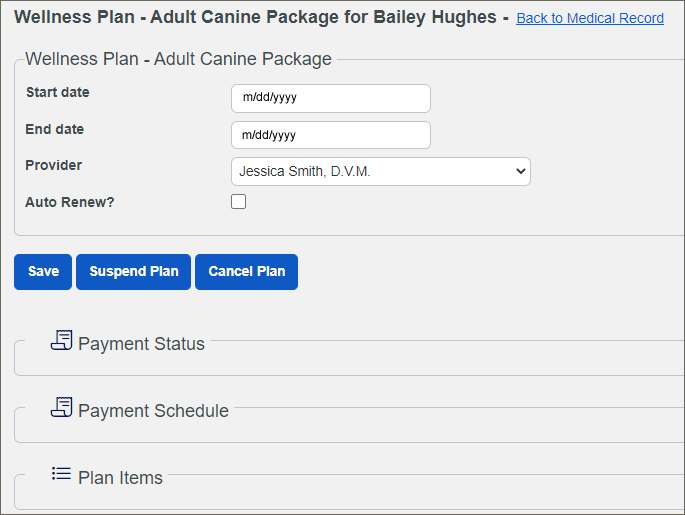Click the End date label

click(x=55, y=129)
